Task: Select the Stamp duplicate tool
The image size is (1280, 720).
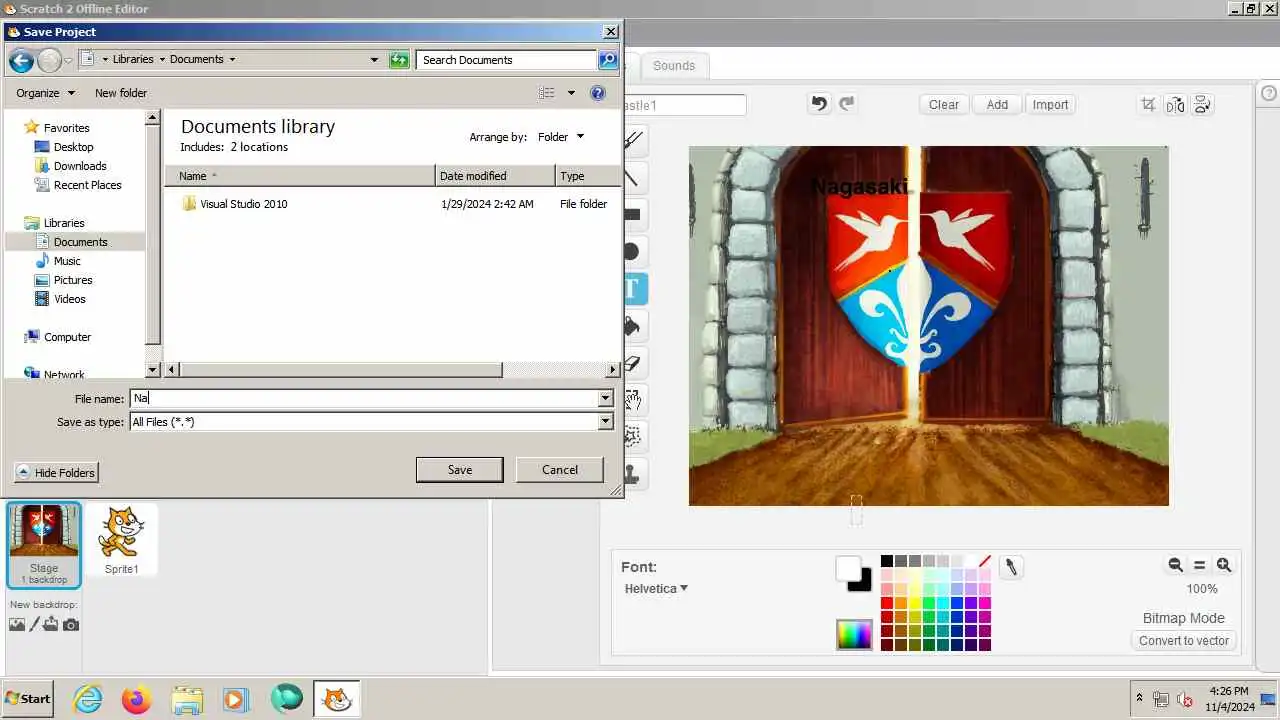Action: tap(635, 474)
